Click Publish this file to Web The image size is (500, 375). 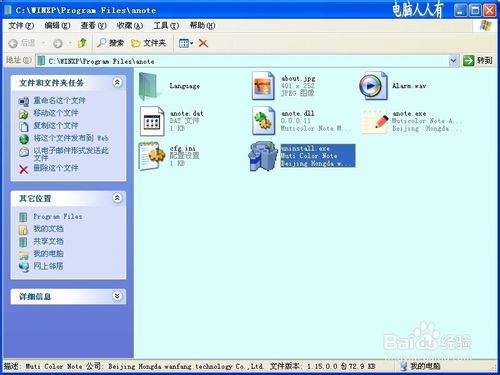click(x=71, y=138)
